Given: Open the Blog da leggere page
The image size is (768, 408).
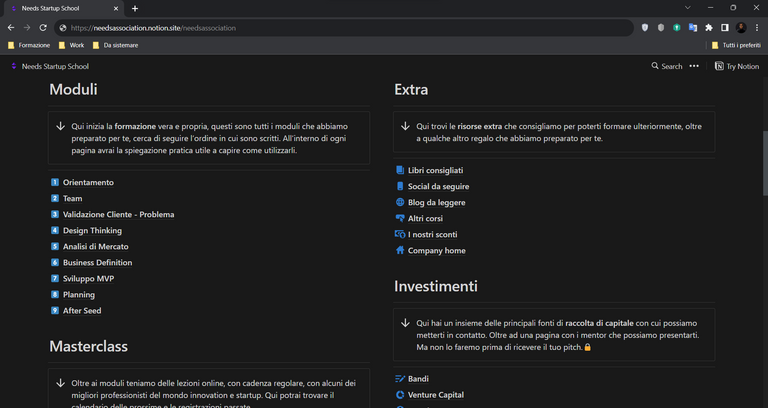Looking at the screenshot, I should coord(436,202).
